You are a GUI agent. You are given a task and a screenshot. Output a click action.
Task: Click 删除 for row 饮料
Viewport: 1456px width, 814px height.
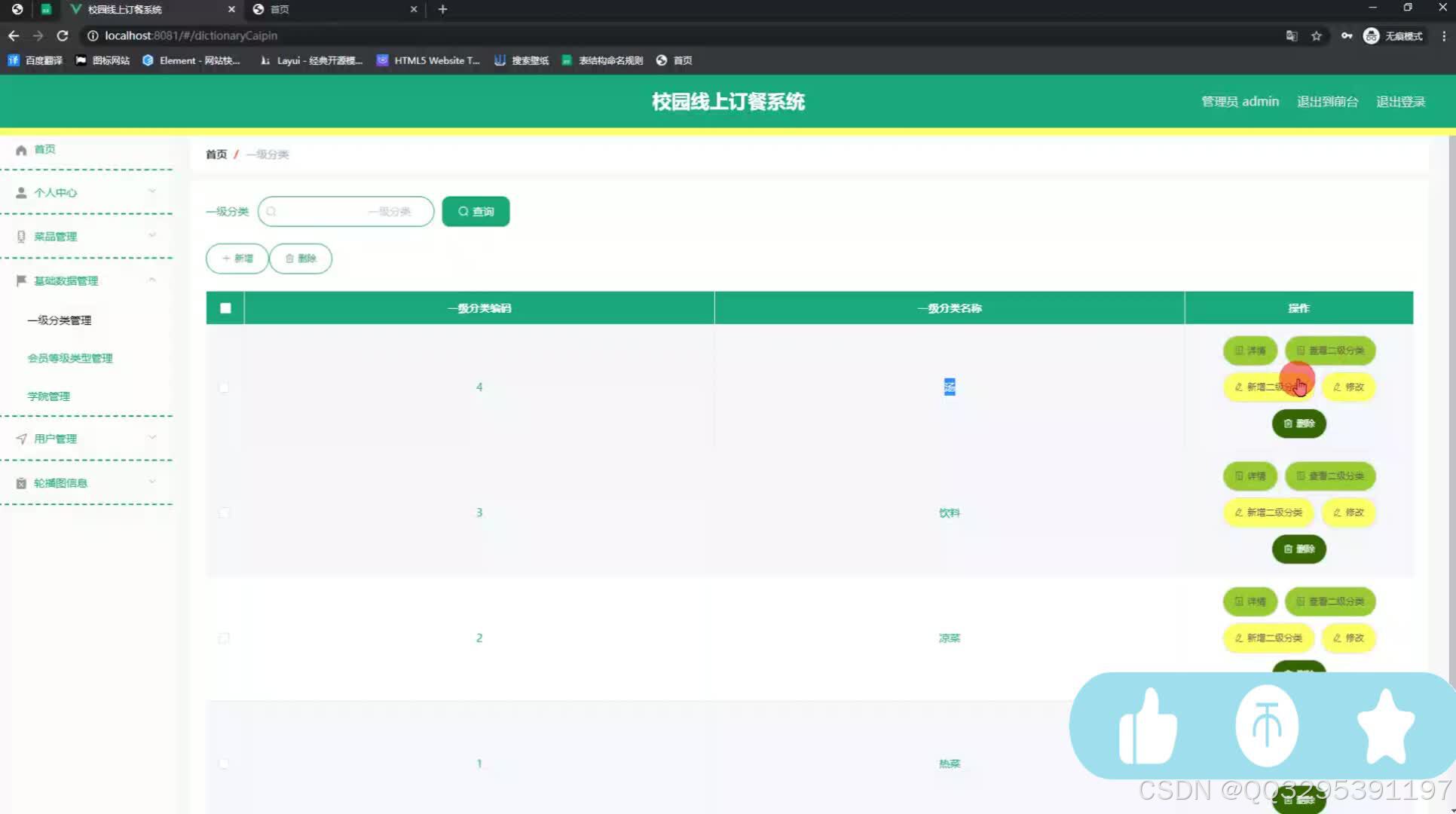point(1299,549)
